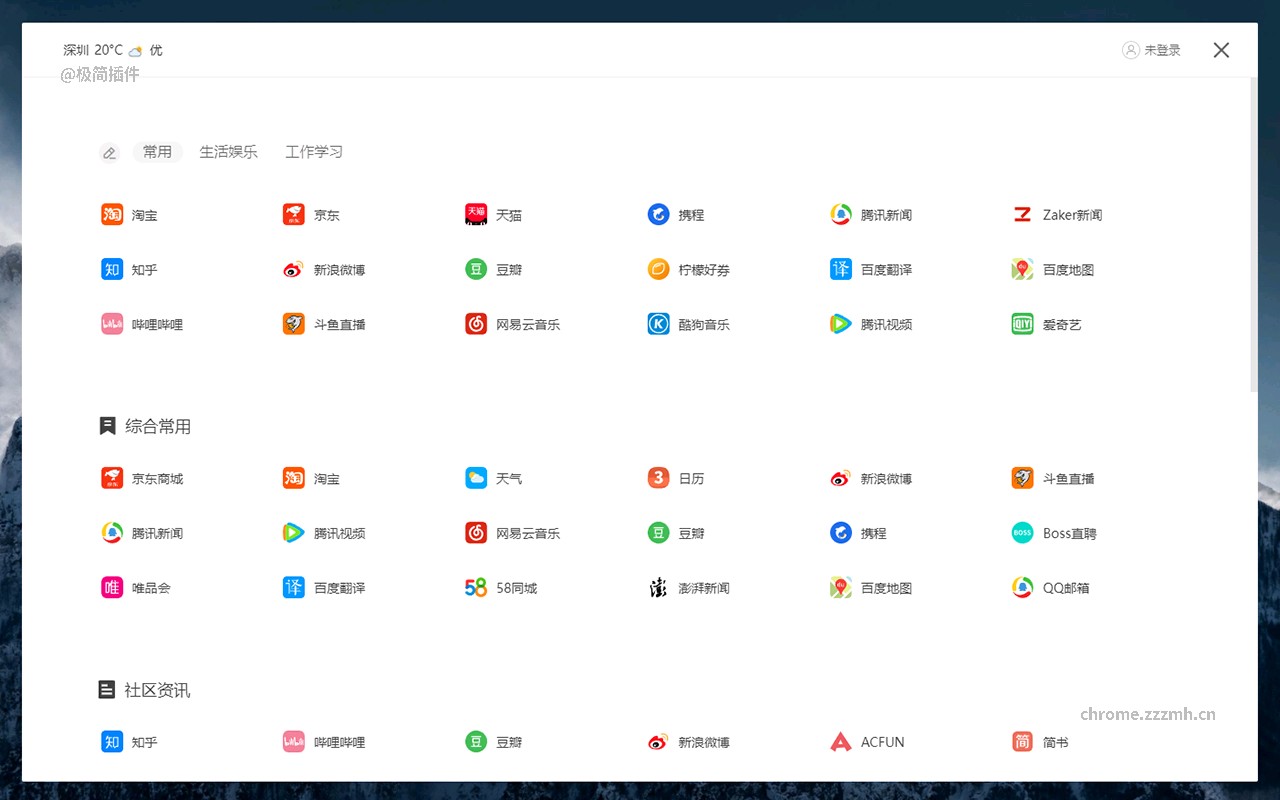
Task: Open 腾讯新闻 icon in the top favorites
Action: click(x=841, y=214)
